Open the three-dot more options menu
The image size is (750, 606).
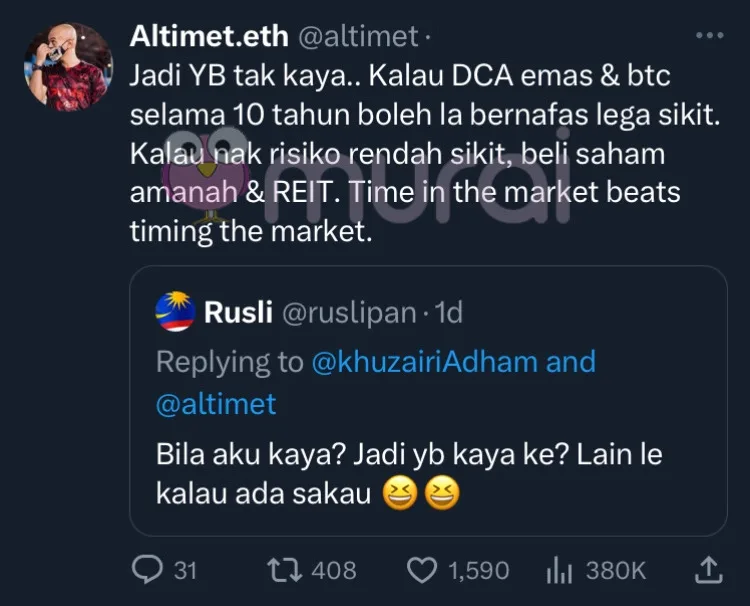708,35
